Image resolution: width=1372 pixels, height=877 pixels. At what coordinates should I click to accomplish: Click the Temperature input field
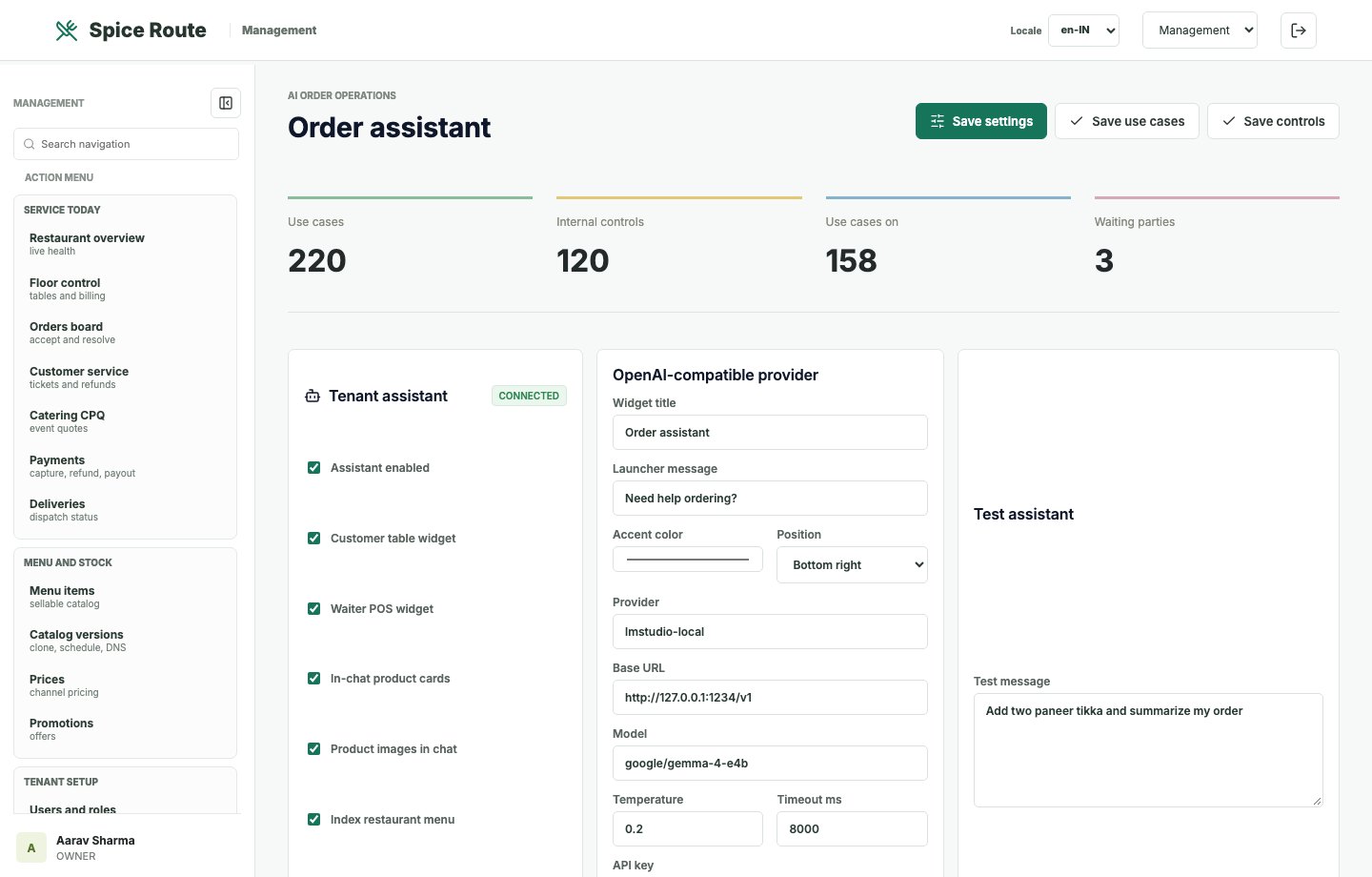click(x=688, y=828)
